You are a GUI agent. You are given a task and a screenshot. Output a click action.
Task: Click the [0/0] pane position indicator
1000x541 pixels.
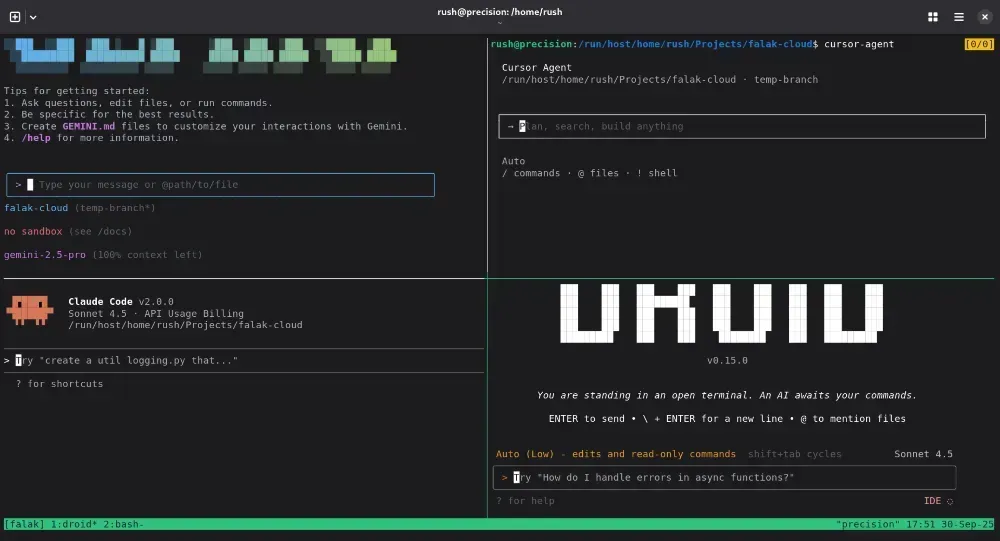(979, 44)
